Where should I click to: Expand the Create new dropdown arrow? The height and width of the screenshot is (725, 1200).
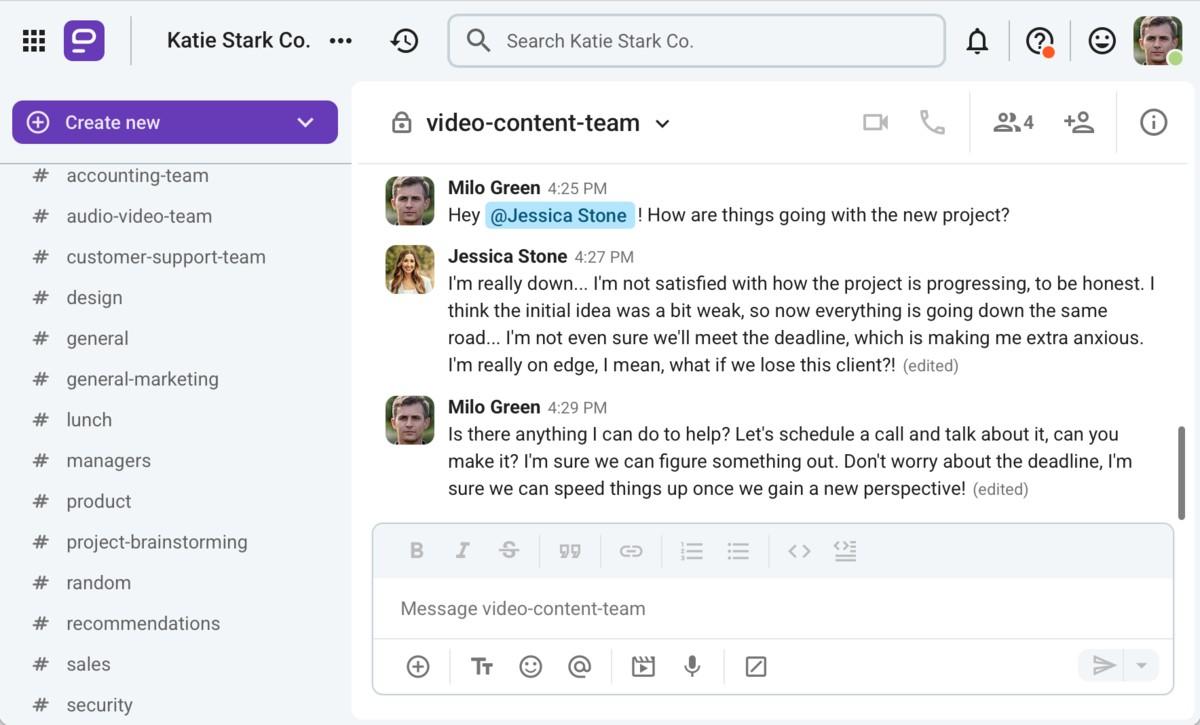(x=306, y=122)
